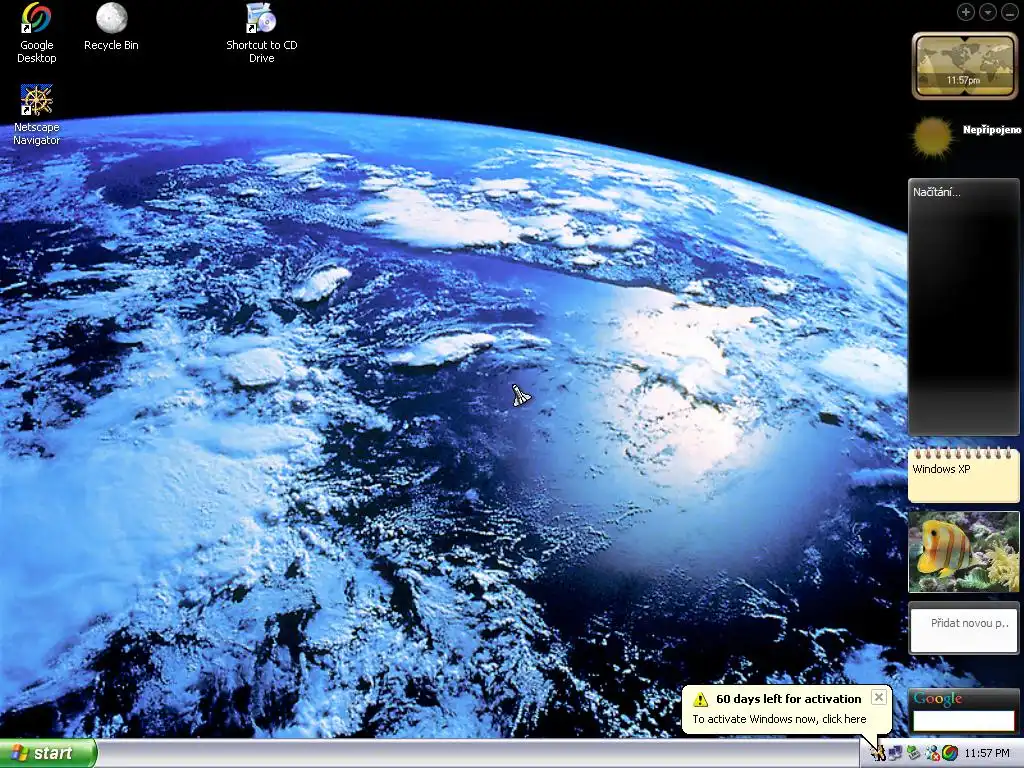Image resolution: width=1024 pixels, height=768 pixels.
Task: Click the "60 days left for activation" title
Action: (788, 699)
